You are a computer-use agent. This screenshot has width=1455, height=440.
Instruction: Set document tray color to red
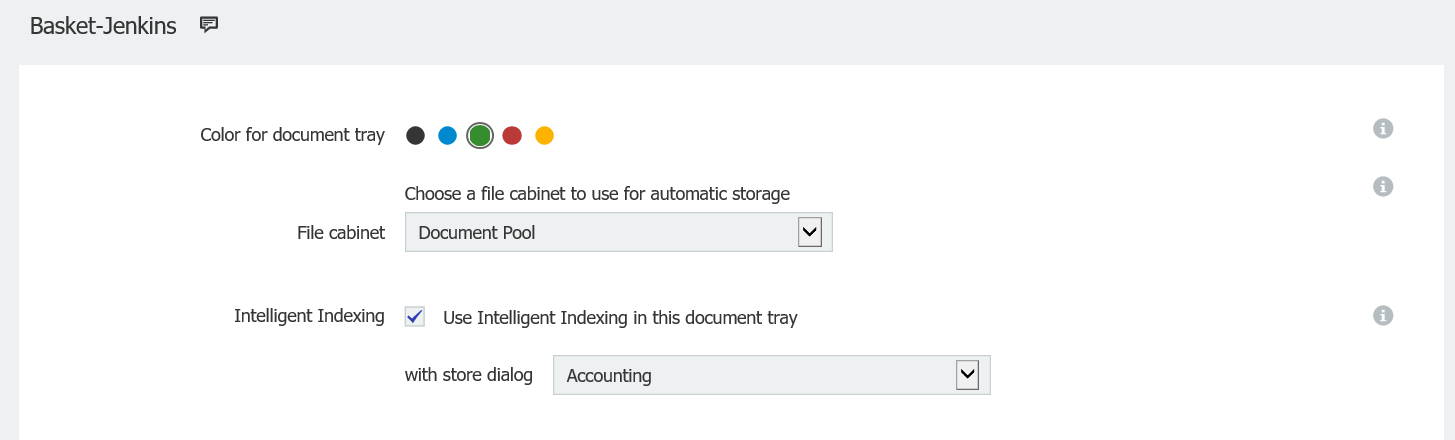pos(512,136)
